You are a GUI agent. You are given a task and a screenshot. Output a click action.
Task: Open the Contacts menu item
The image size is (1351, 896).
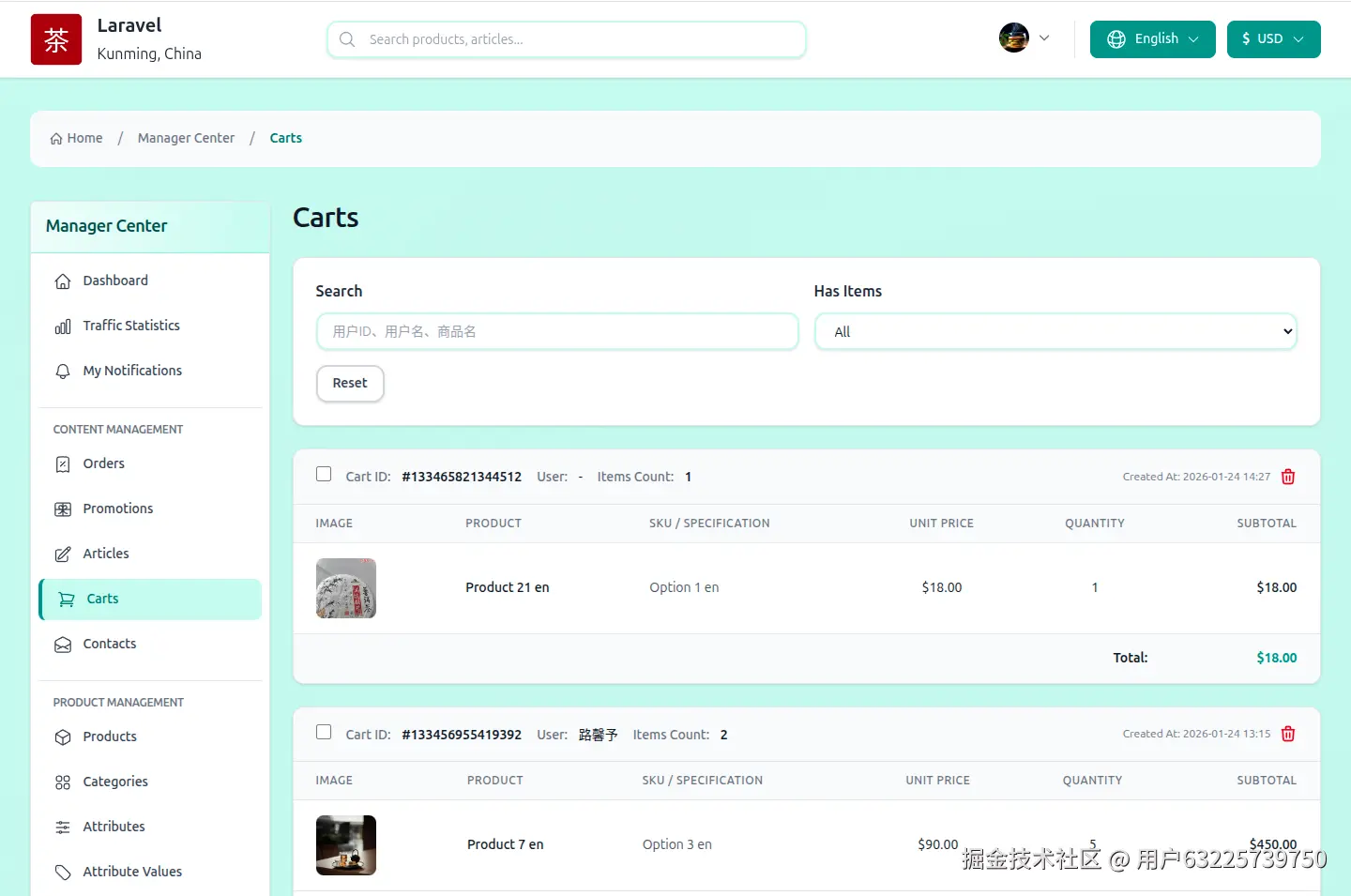pos(150,644)
